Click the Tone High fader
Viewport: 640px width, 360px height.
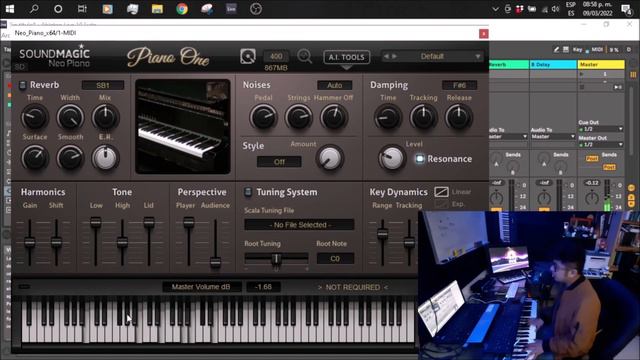pyautogui.click(x=122, y=242)
